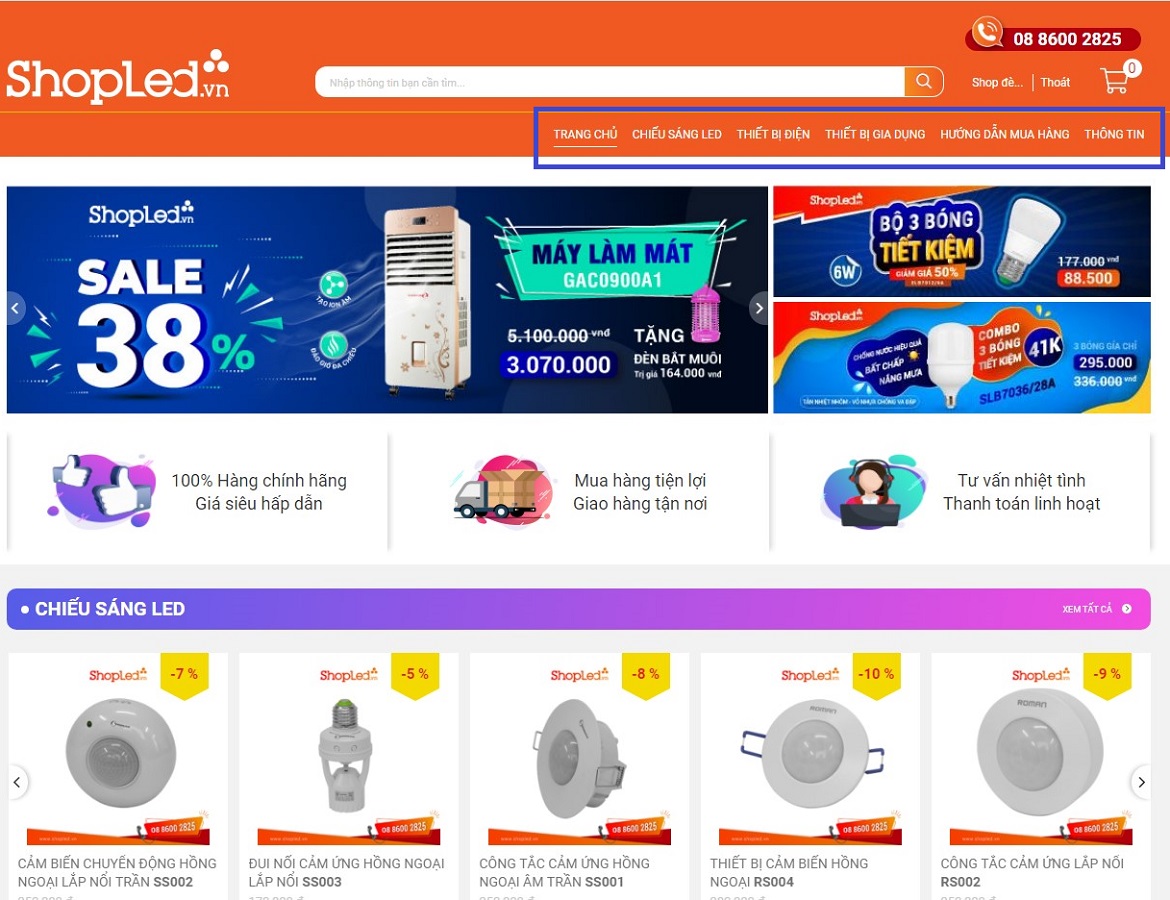Open Hướng Dẫn Mua Hàng menu item
The image size is (1170, 900).
1004,134
